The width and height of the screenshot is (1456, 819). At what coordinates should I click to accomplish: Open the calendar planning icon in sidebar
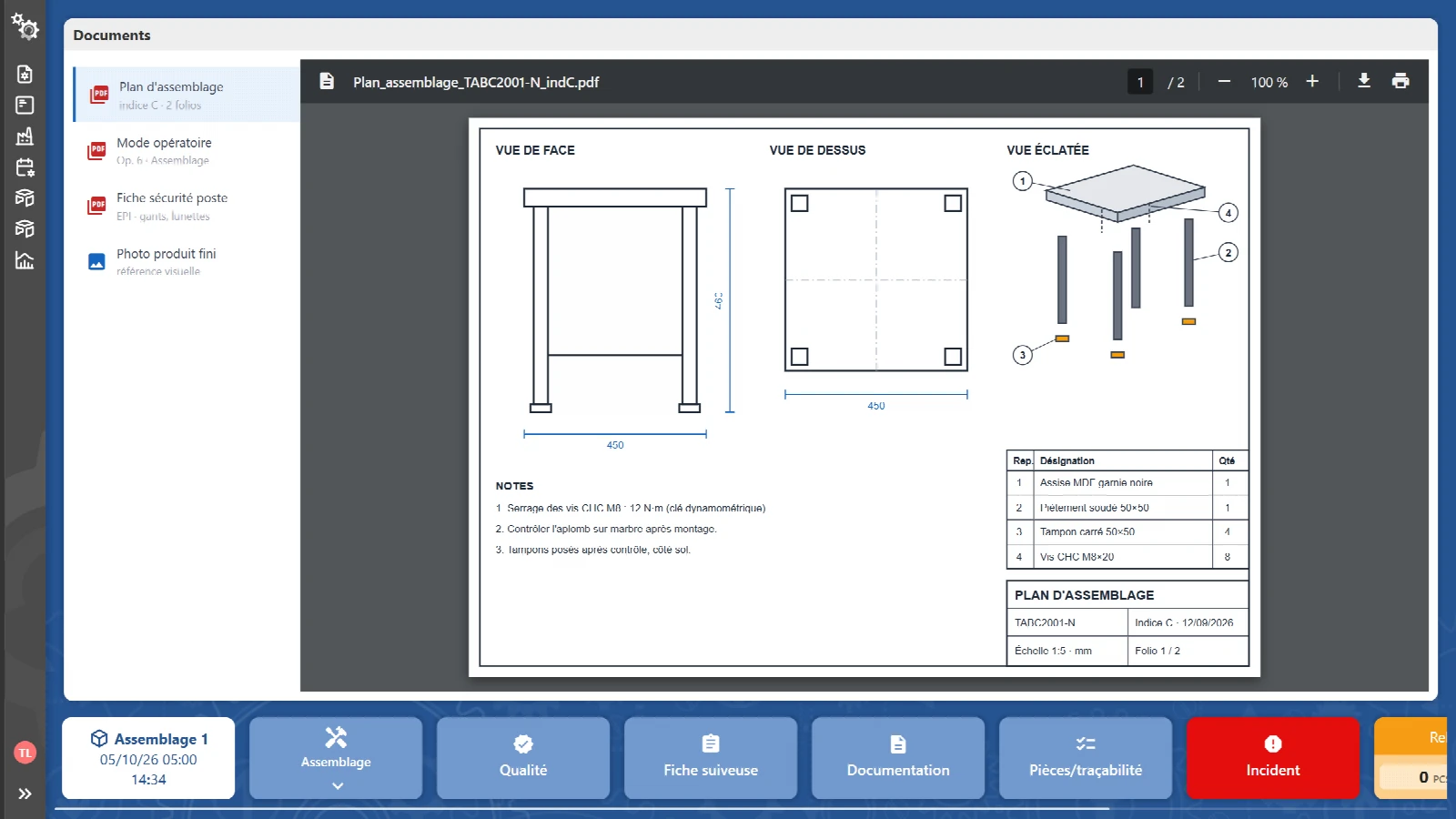[x=25, y=167]
